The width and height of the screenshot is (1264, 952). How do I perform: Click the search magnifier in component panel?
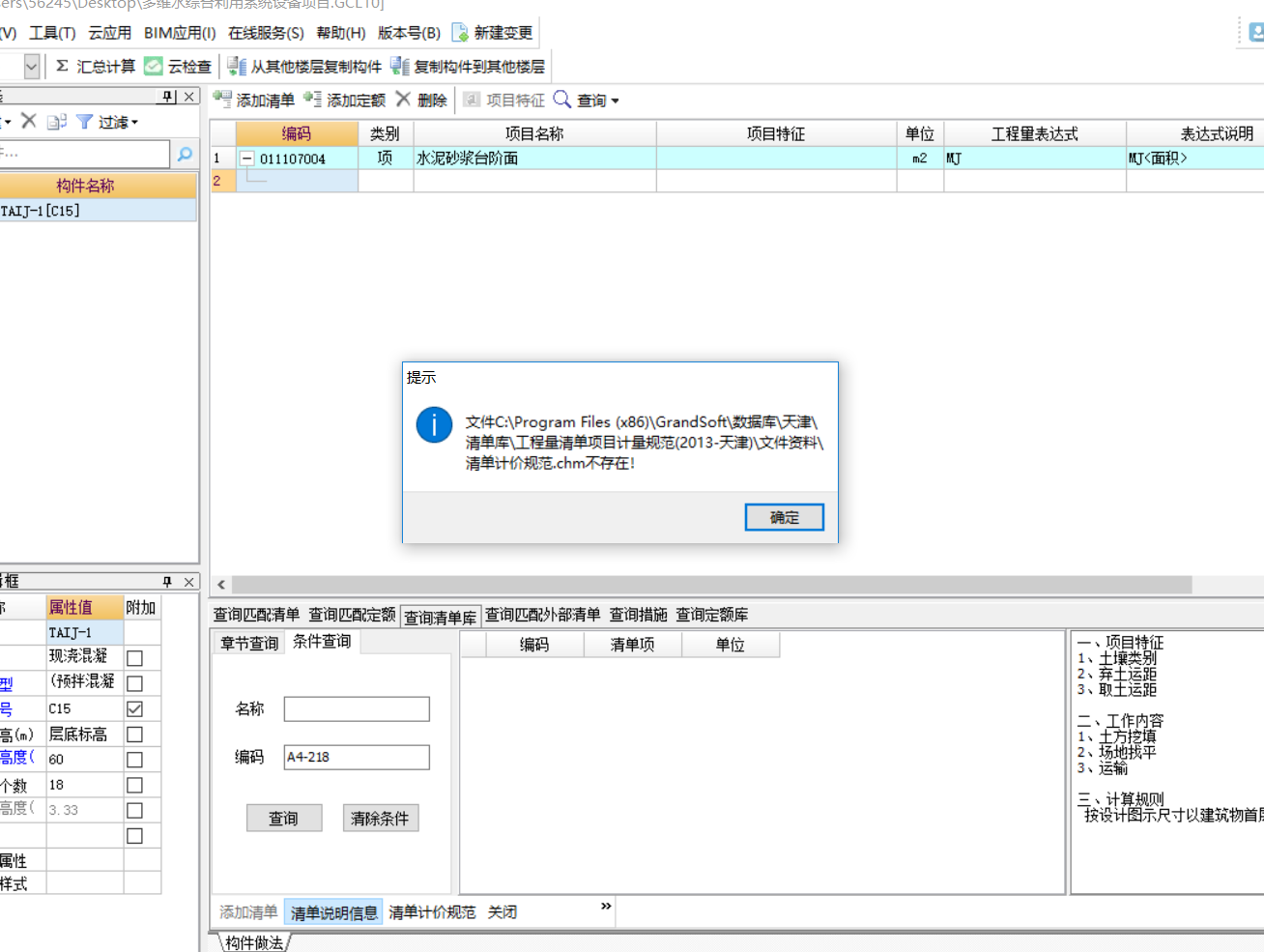[185, 154]
